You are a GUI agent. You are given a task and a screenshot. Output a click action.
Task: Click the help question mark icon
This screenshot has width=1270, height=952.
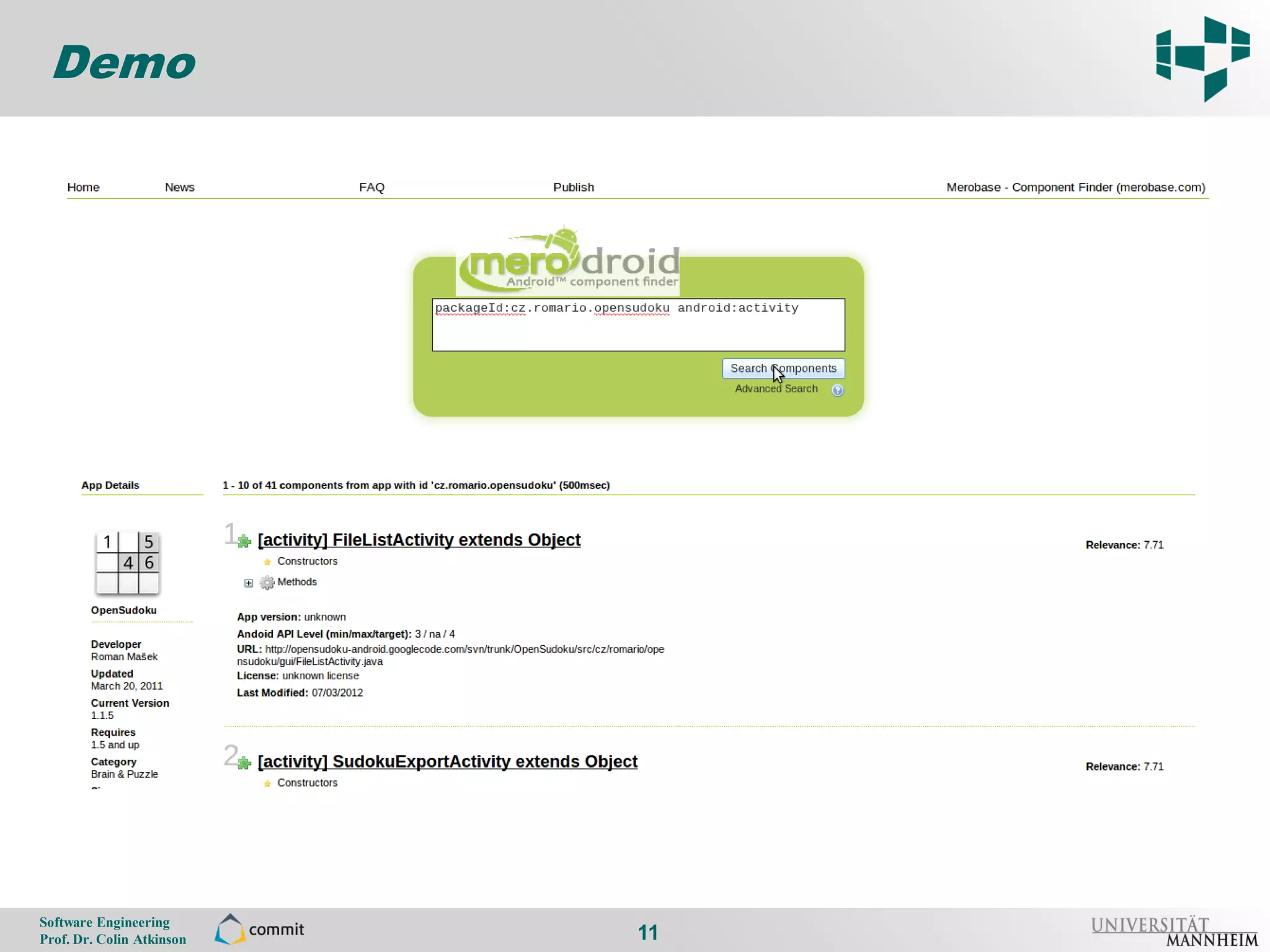pyautogui.click(x=837, y=390)
